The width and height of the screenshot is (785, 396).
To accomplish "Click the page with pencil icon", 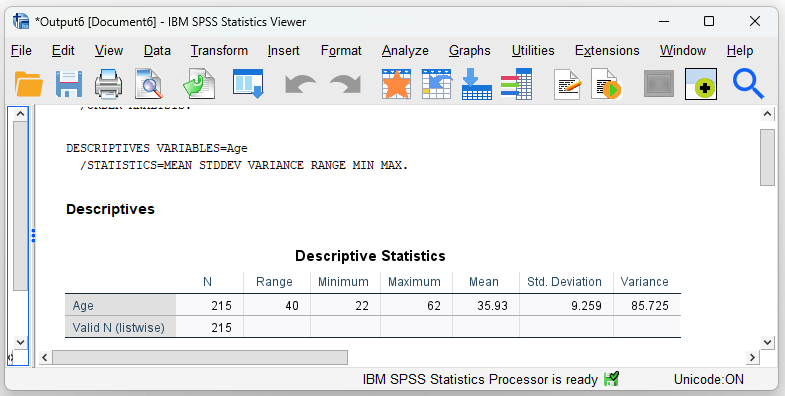I will click(x=568, y=84).
